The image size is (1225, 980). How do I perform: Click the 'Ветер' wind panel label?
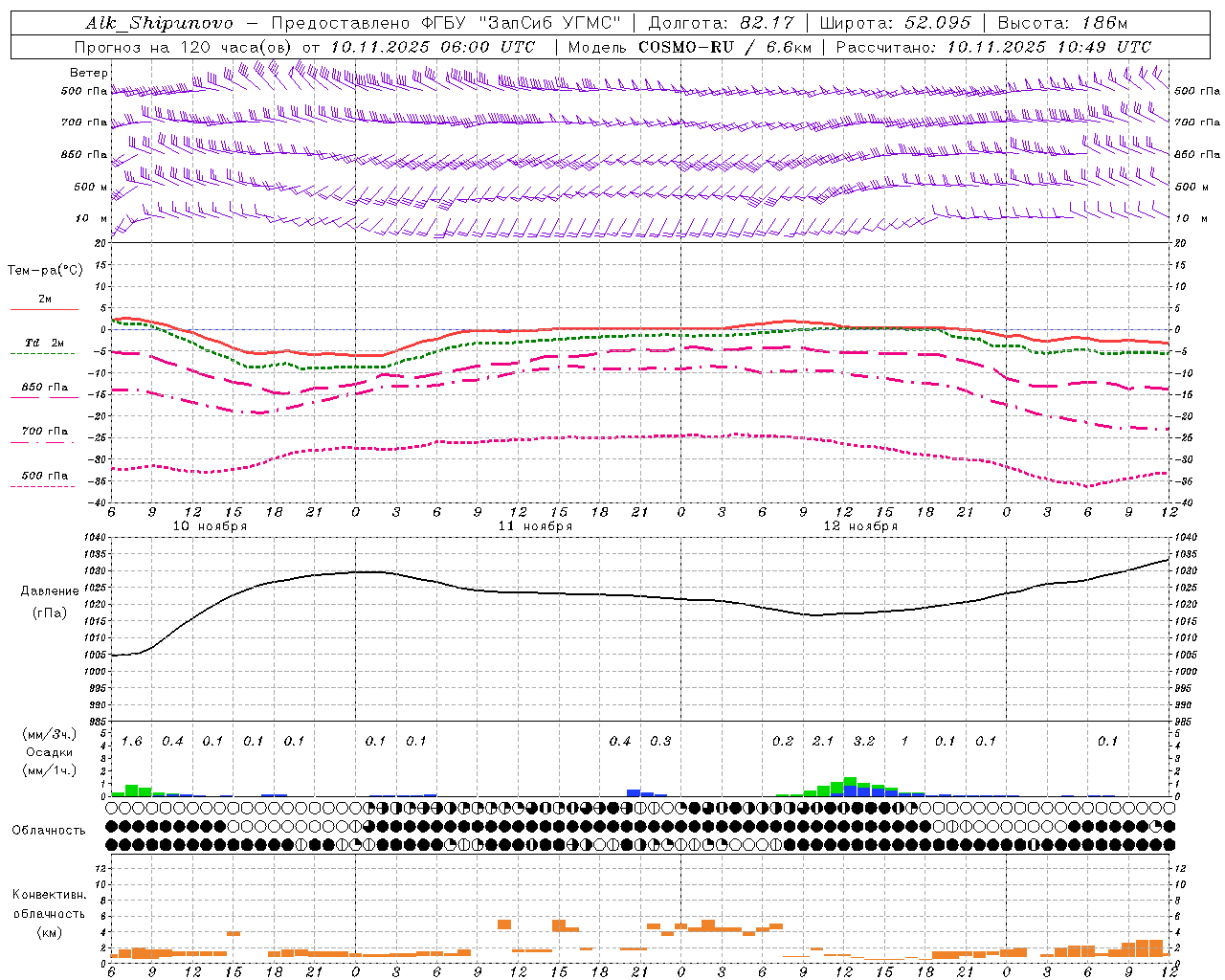click(x=89, y=73)
